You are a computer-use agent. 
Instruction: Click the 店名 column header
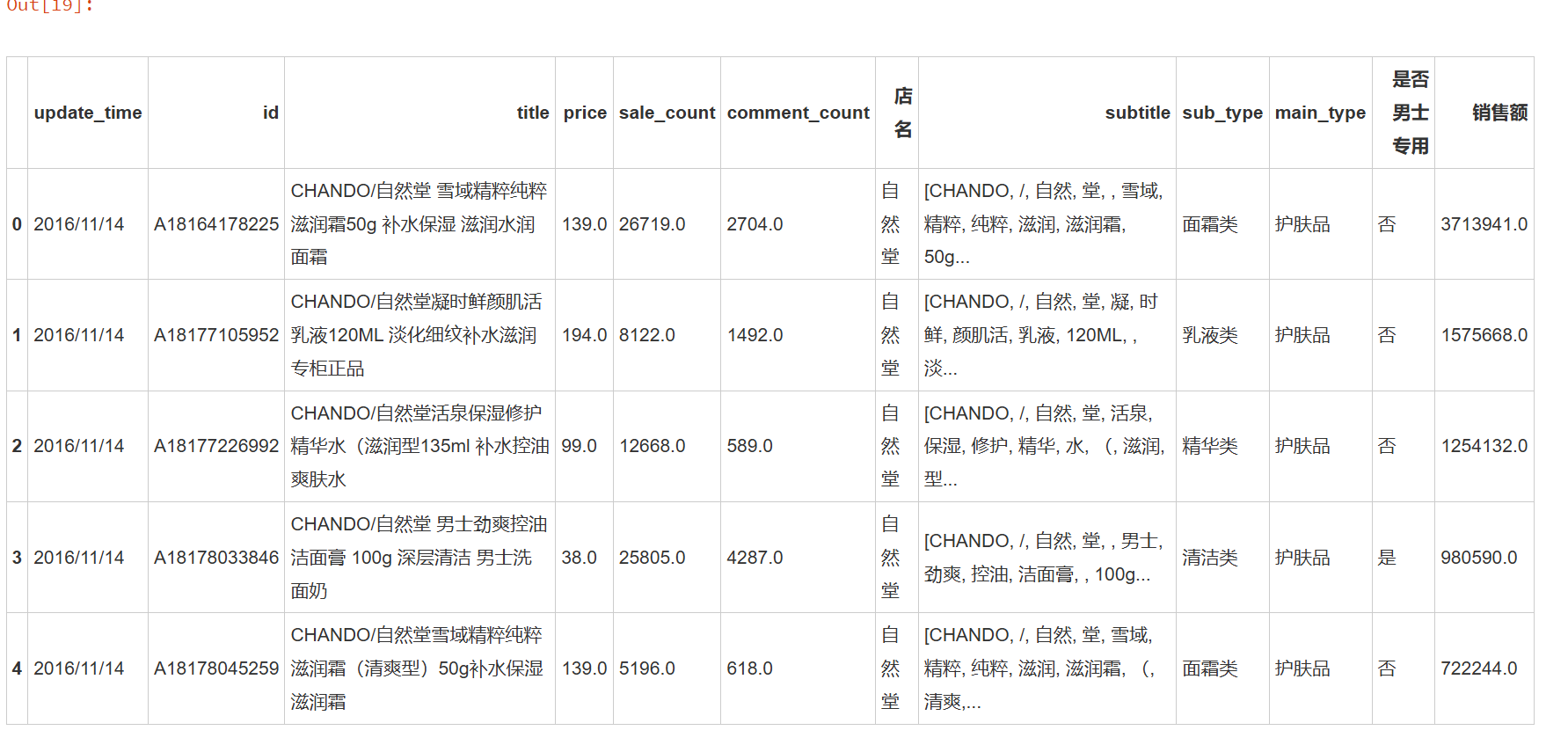(x=903, y=113)
